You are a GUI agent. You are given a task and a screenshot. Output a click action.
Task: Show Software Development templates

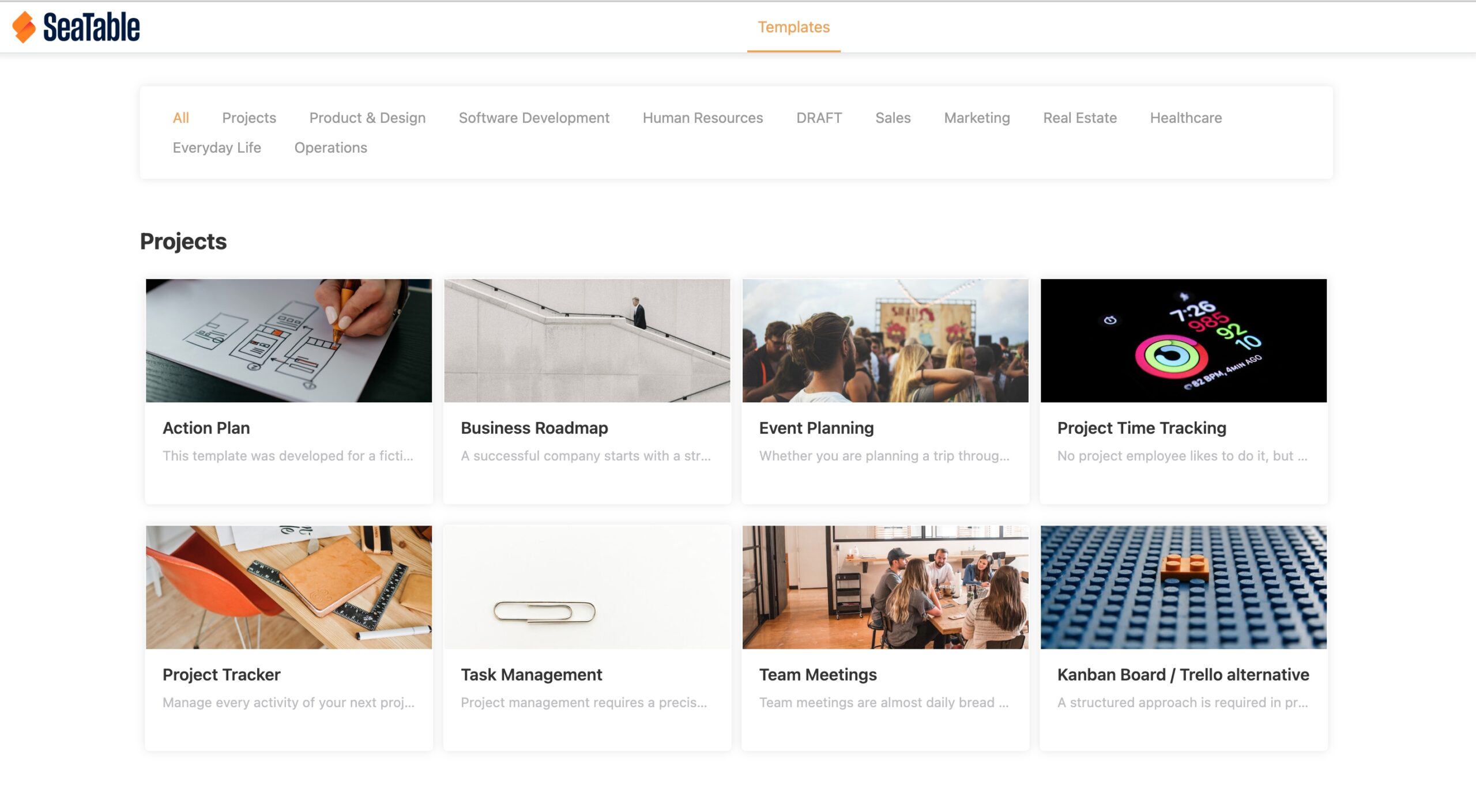pyautogui.click(x=534, y=118)
